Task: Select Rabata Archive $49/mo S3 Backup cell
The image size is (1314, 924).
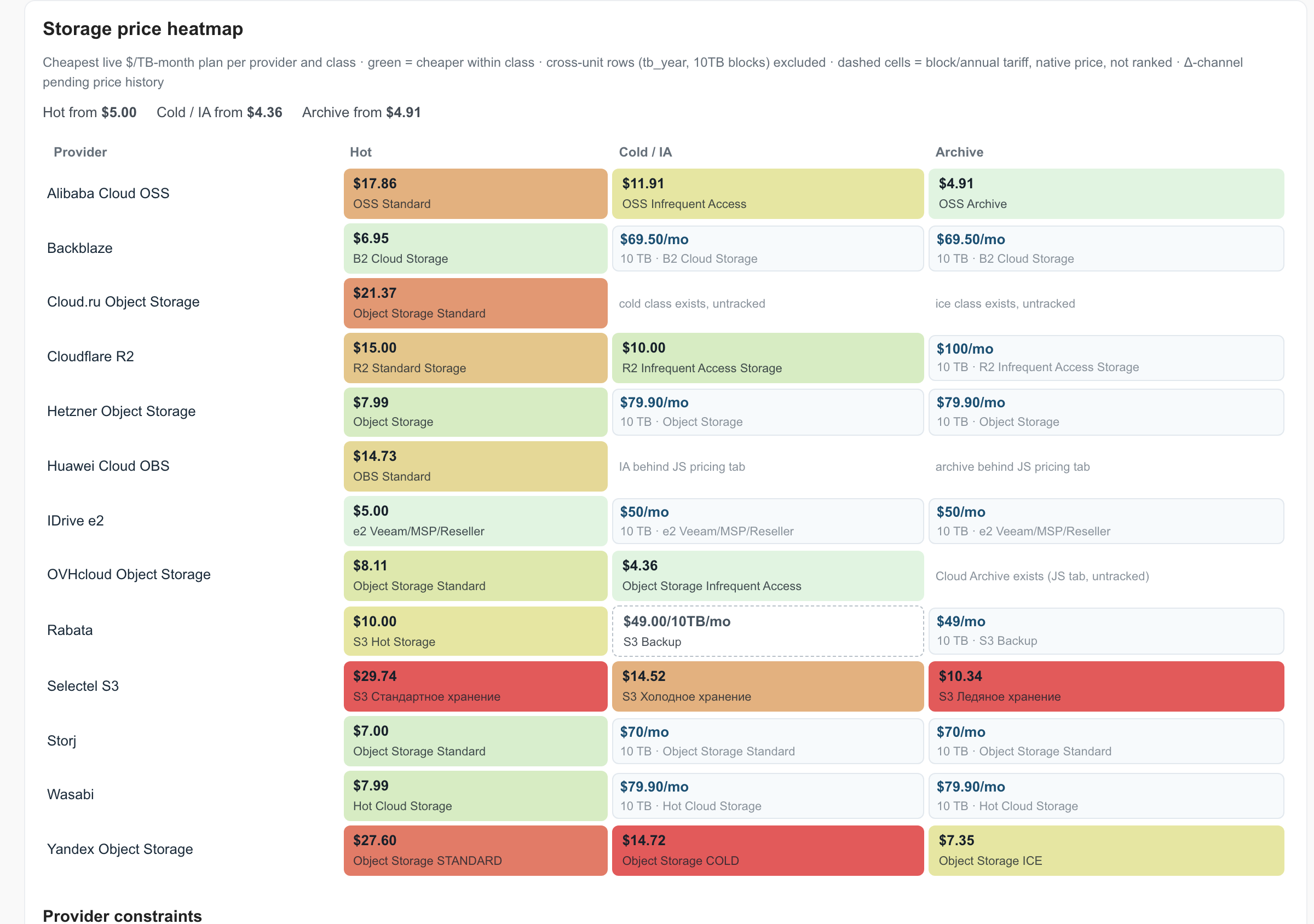Action: [x=1106, y=631]
